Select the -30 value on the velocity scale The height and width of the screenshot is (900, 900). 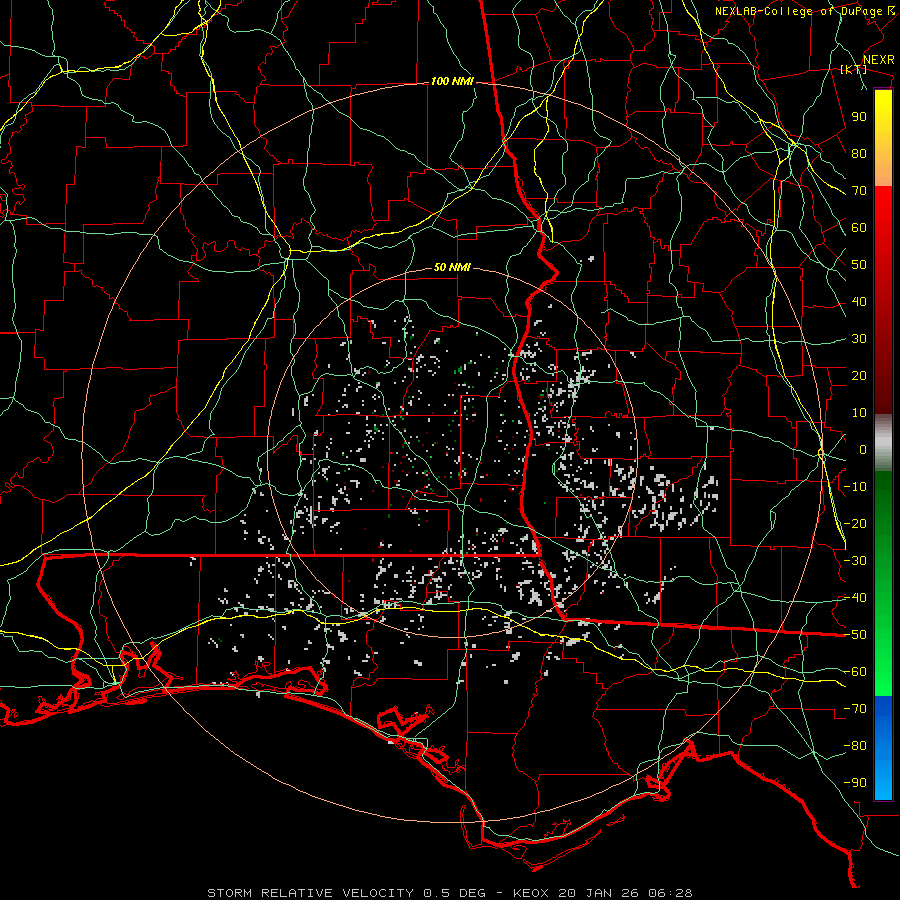(855, 561)
